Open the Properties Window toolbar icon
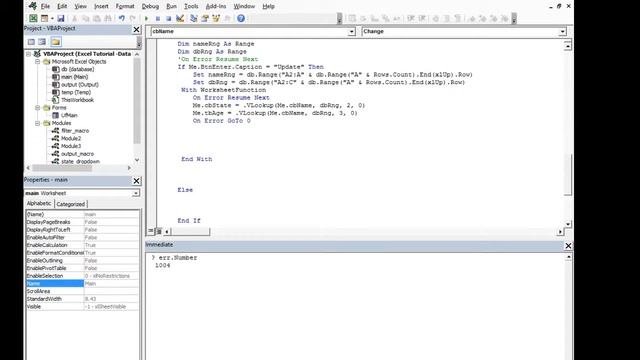The width and height of the screenshot is (640, 360). pos(205,18)
